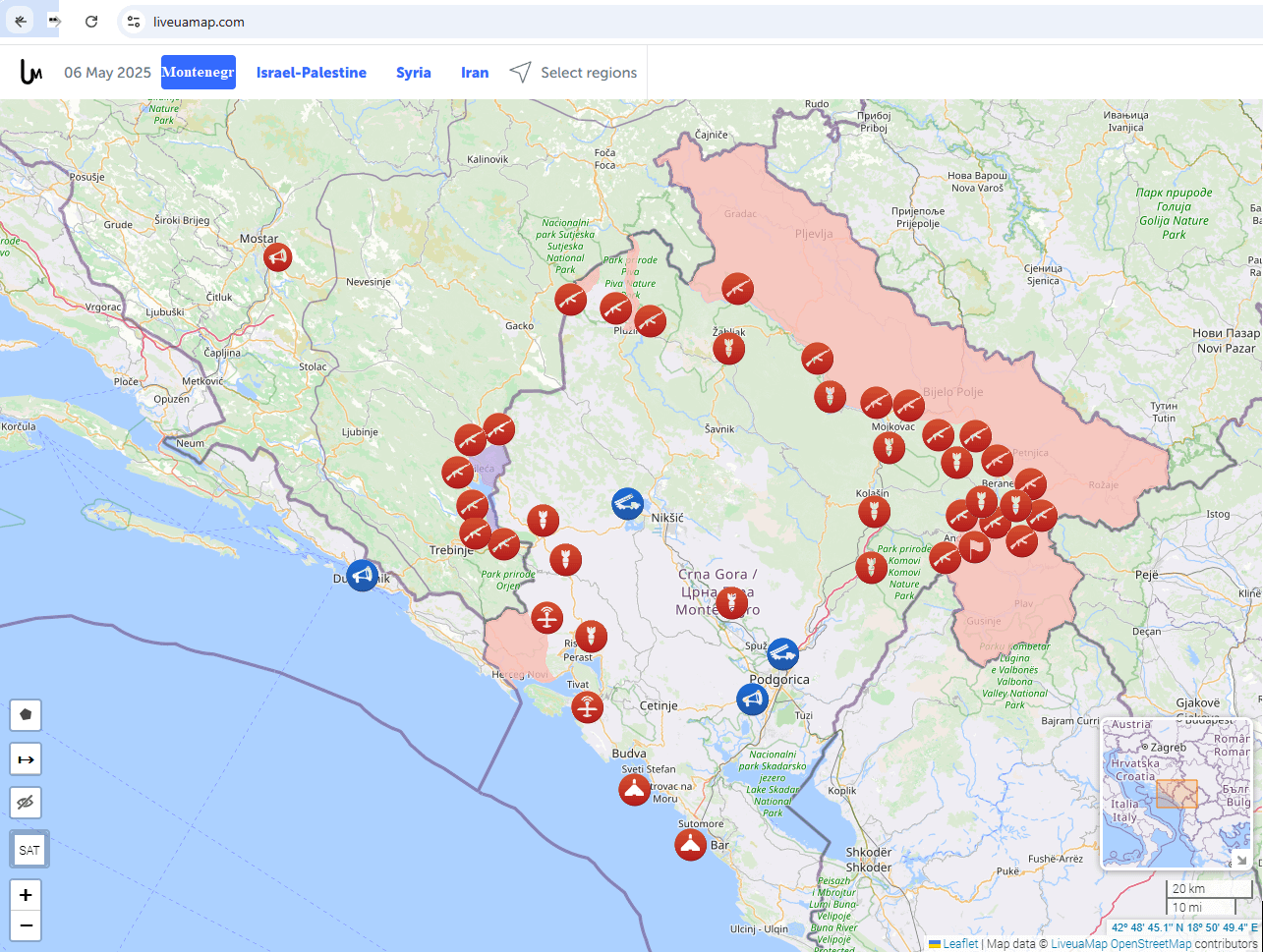
Task: Click the megaphone marker near Mostar
Action: [x=277, y=257]
